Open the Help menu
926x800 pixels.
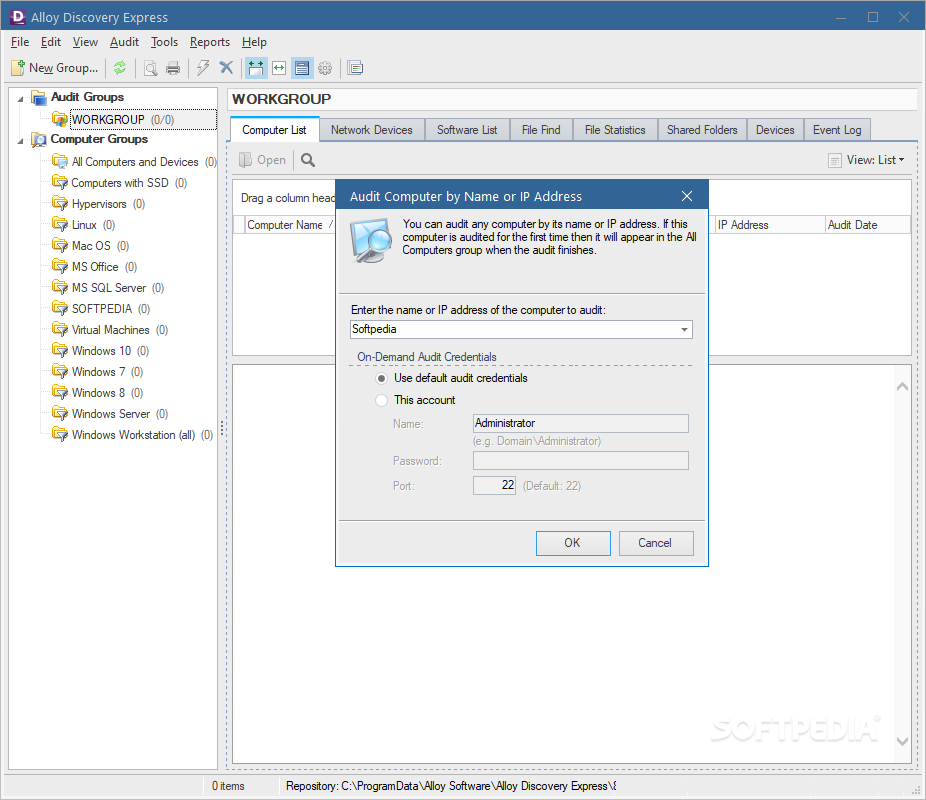(254, 42)
